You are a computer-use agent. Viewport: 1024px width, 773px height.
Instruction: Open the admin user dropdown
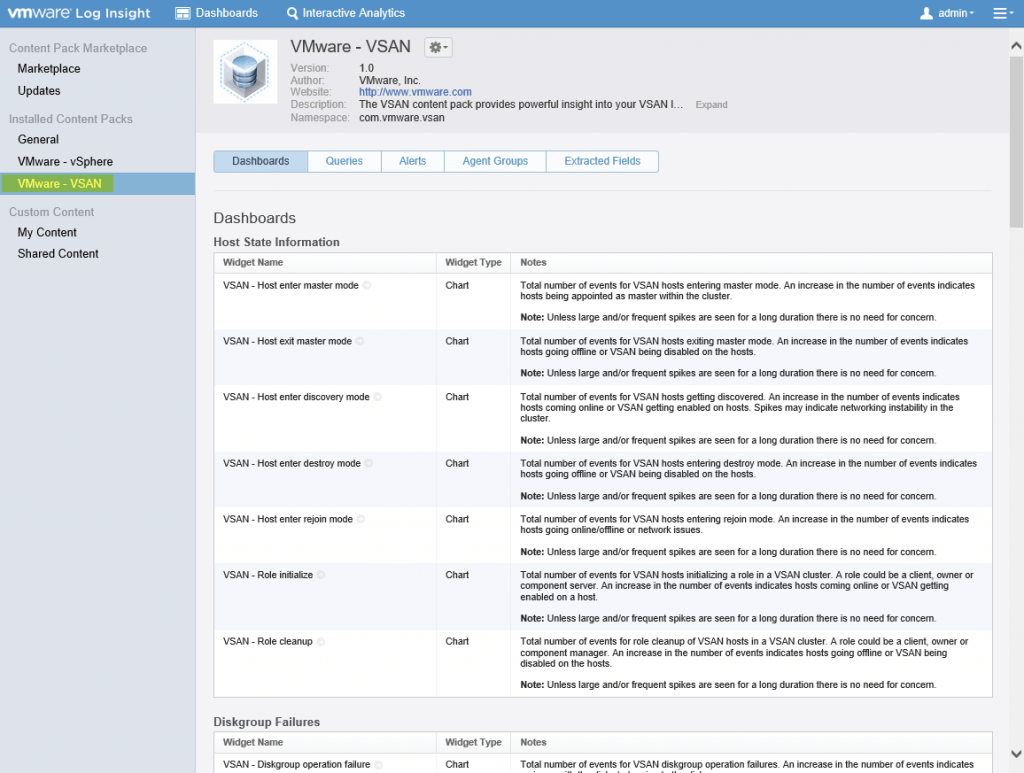coord(946,13)
